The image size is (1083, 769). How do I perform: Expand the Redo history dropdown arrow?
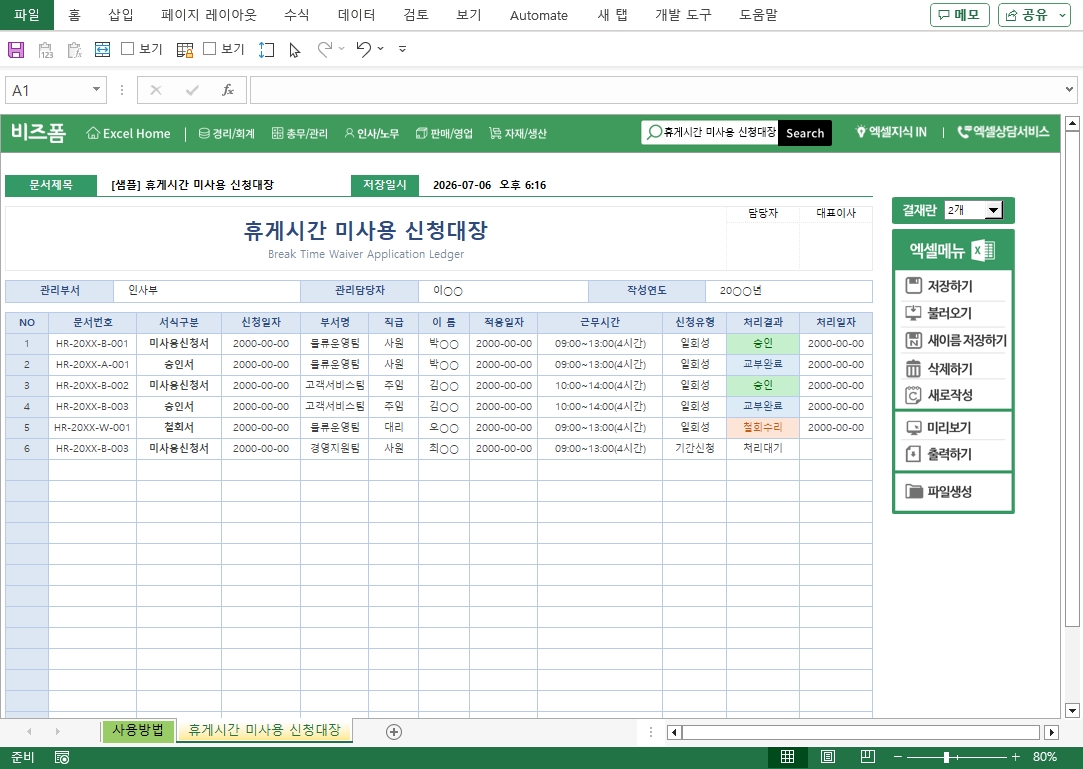click(341, 49)
